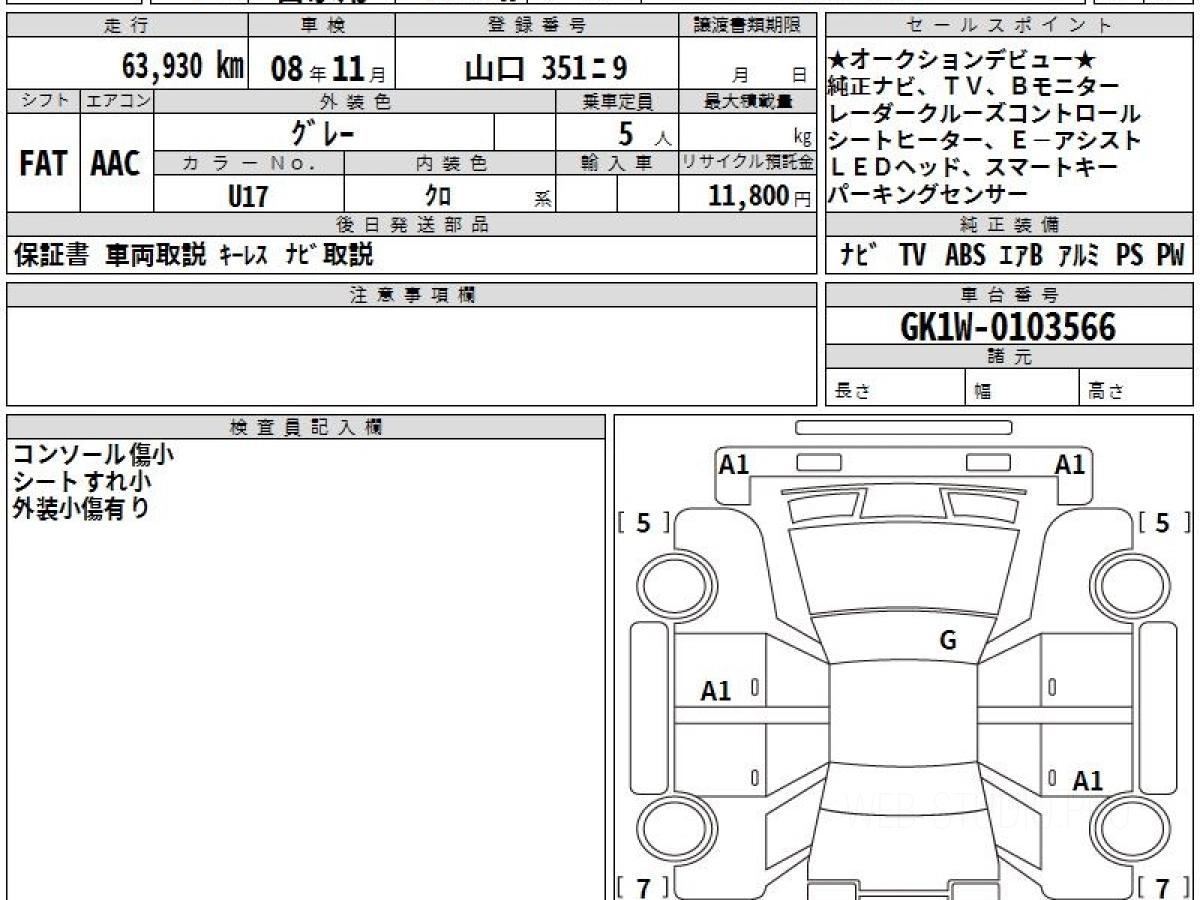Select the 山口 351 registration number

point(546,68)
